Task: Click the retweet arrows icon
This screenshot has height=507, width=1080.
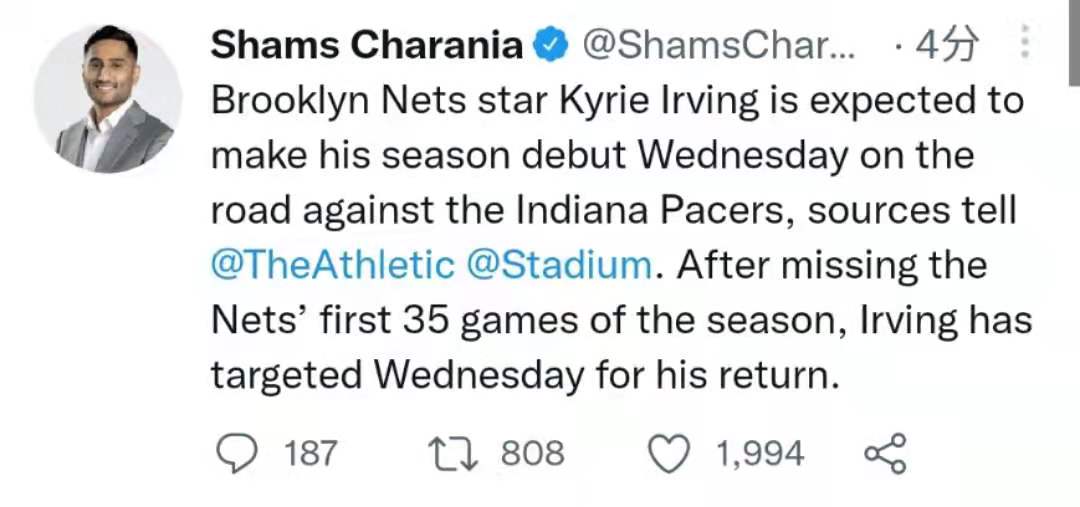Action: click(451, 454)
